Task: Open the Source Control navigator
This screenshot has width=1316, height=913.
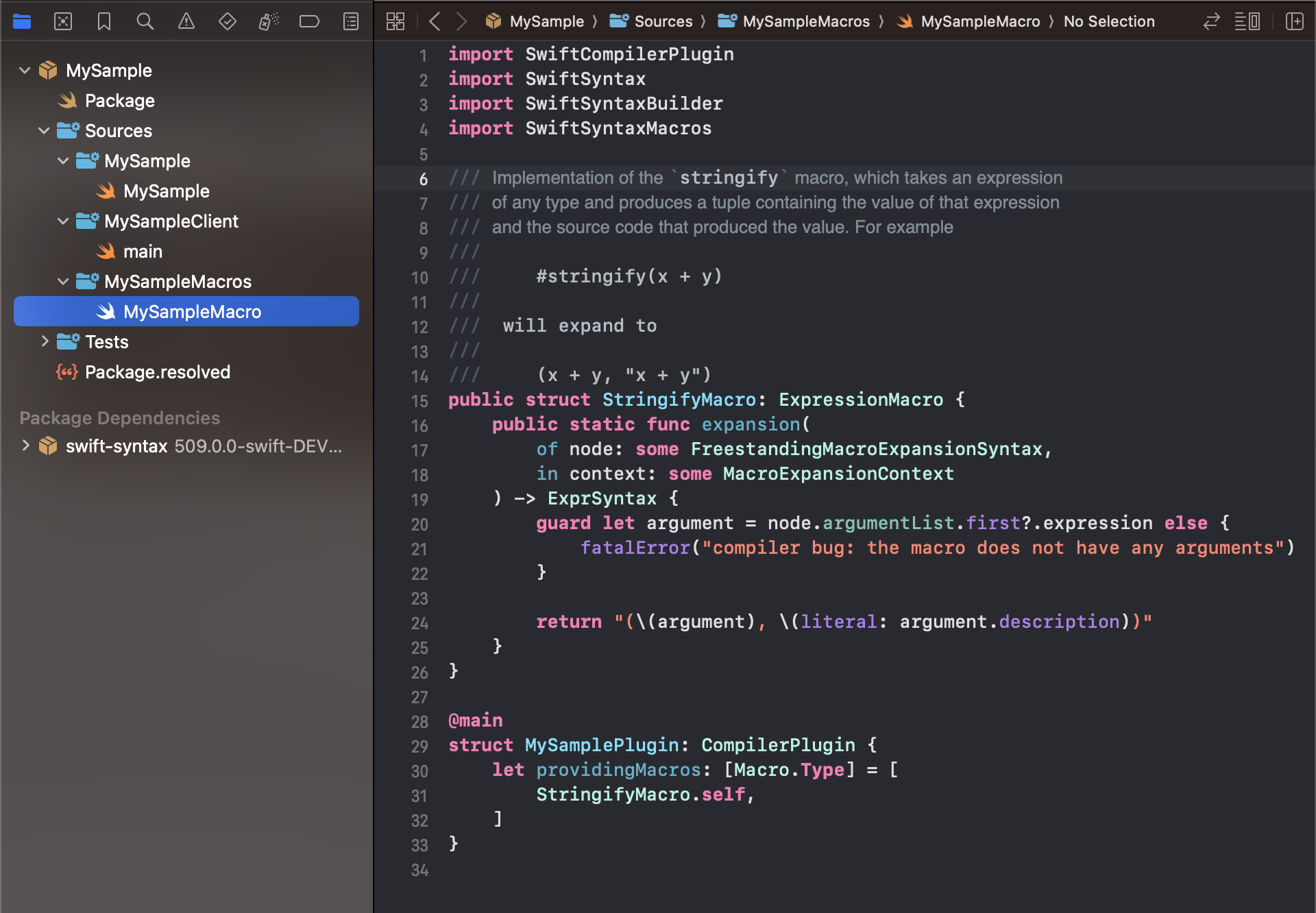Action: point(63,21)
